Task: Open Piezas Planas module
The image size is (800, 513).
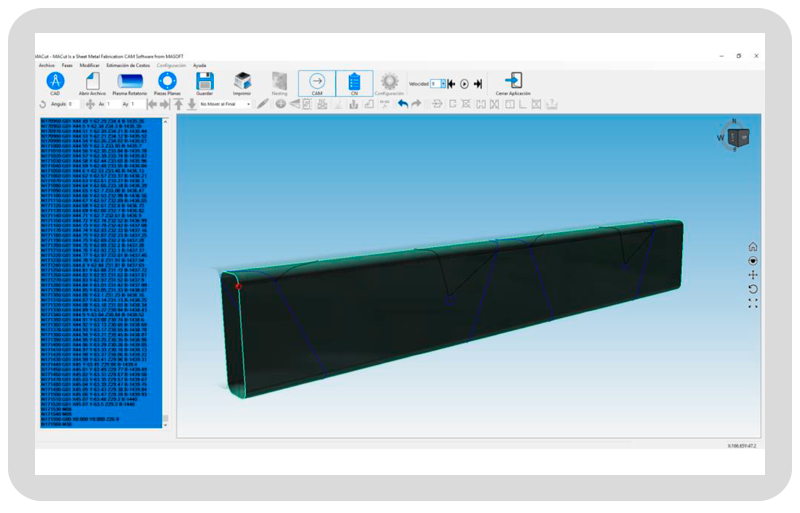Action: tap(168, 81)
